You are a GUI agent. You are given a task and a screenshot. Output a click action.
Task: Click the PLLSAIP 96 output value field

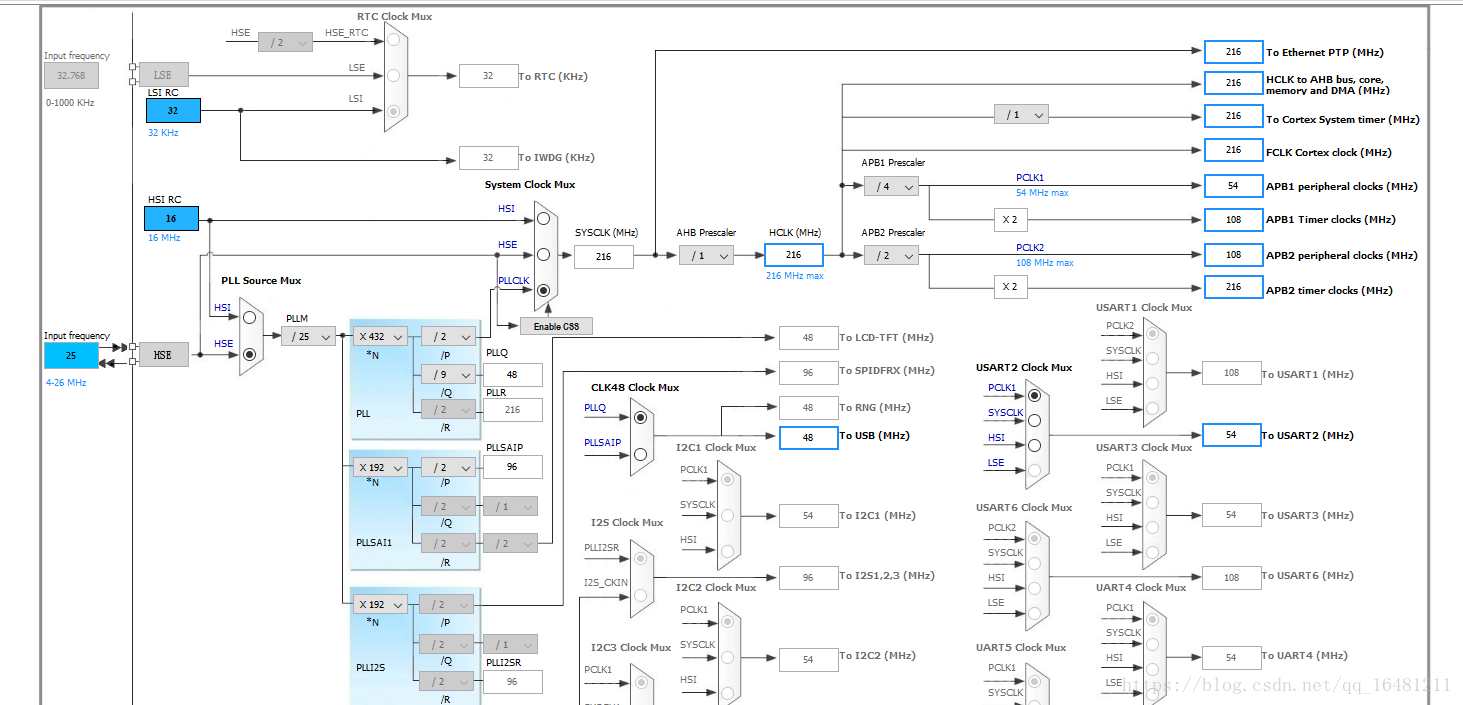click(x=513, y=467)
